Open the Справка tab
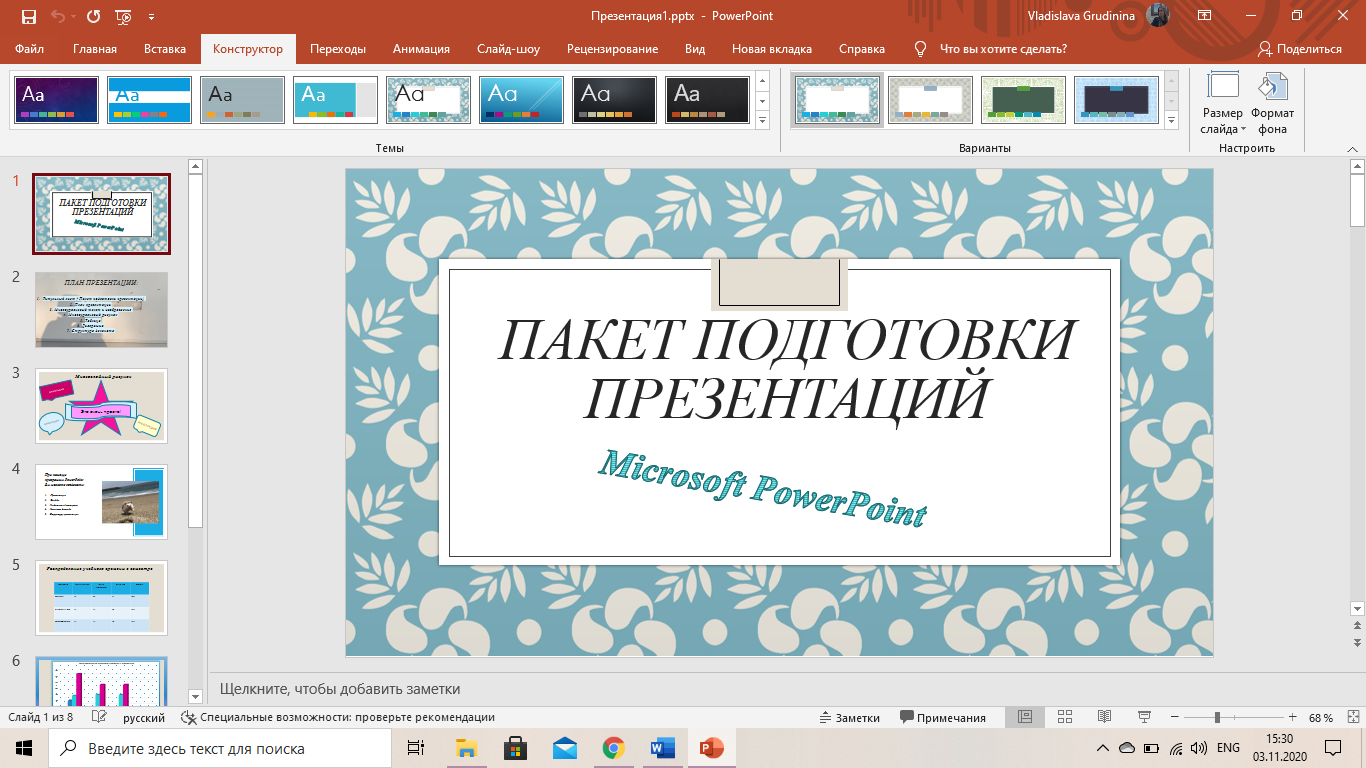 pos(862,49)
